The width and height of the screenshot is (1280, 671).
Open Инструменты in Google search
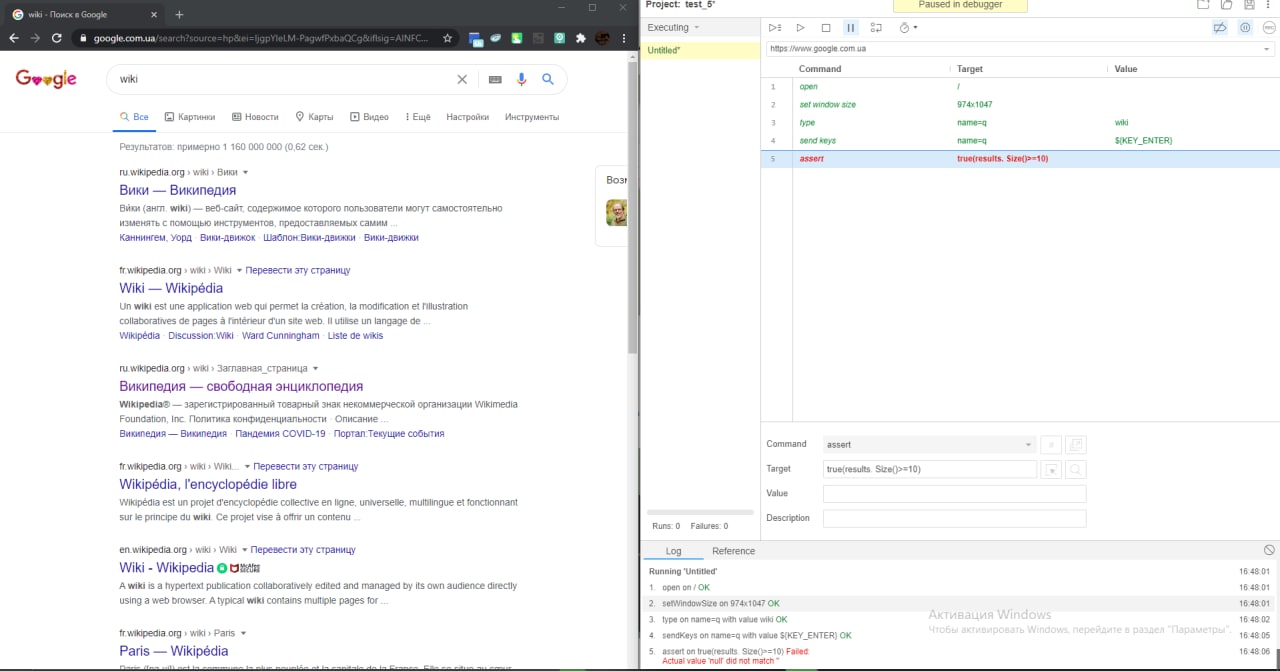[x=532, y=117]
